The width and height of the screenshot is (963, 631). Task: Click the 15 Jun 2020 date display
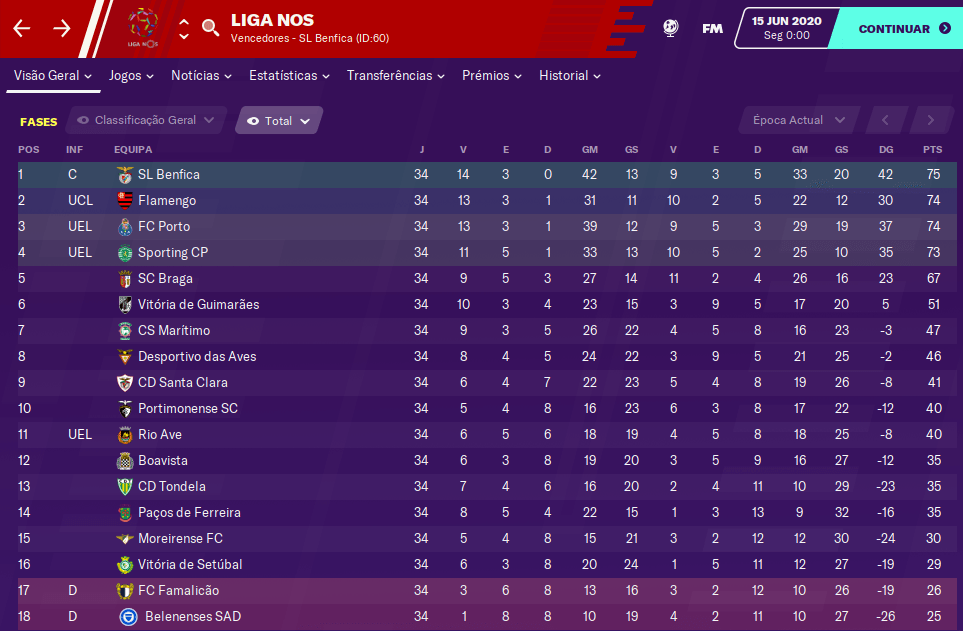click(786, 28)
